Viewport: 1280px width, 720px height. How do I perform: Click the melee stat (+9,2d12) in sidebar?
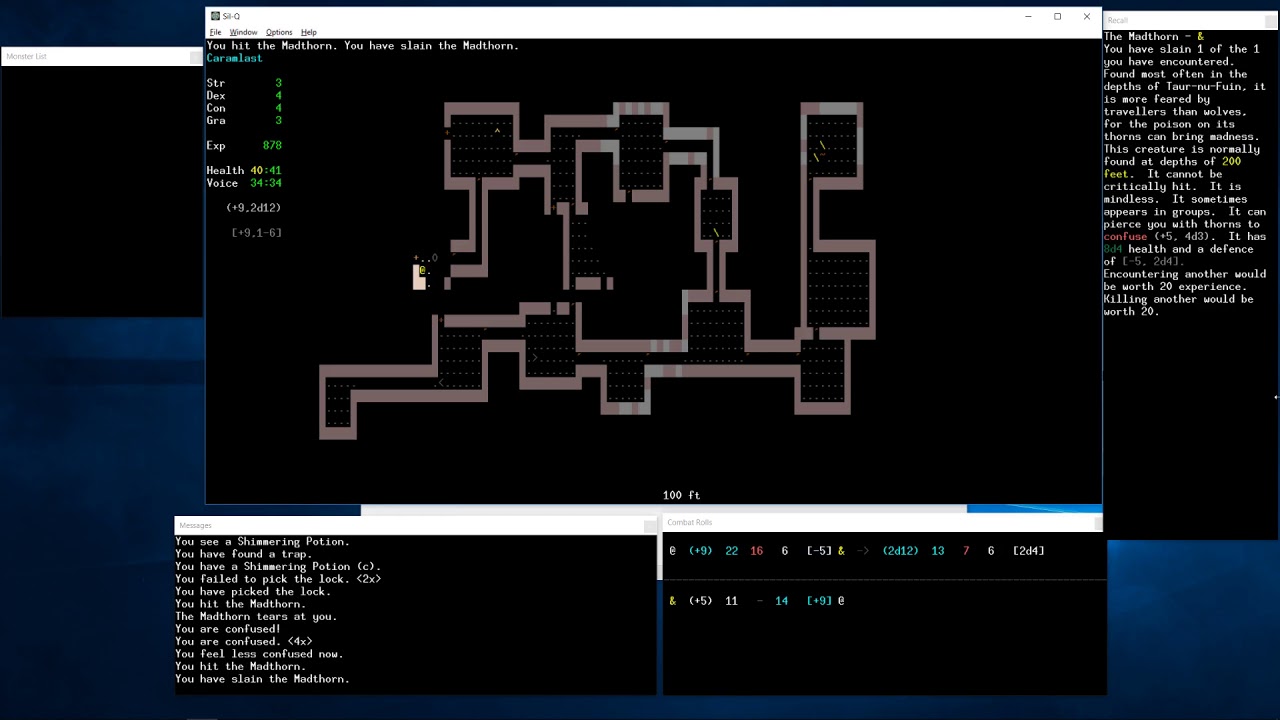(254, 208)
